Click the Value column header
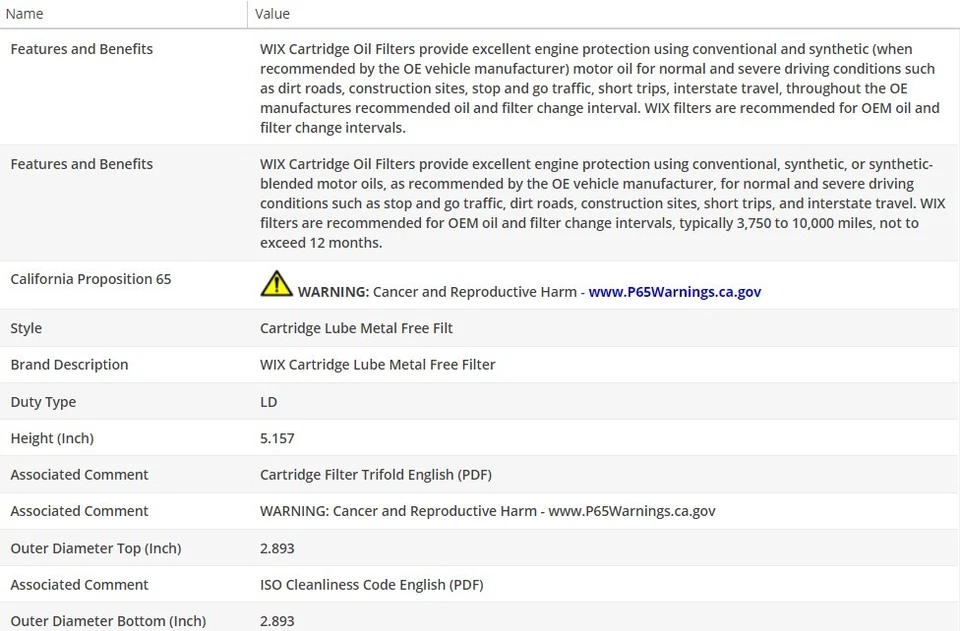The width and height of the screenshot is (960, 631). pyautogui.click(x=272, y=13)
